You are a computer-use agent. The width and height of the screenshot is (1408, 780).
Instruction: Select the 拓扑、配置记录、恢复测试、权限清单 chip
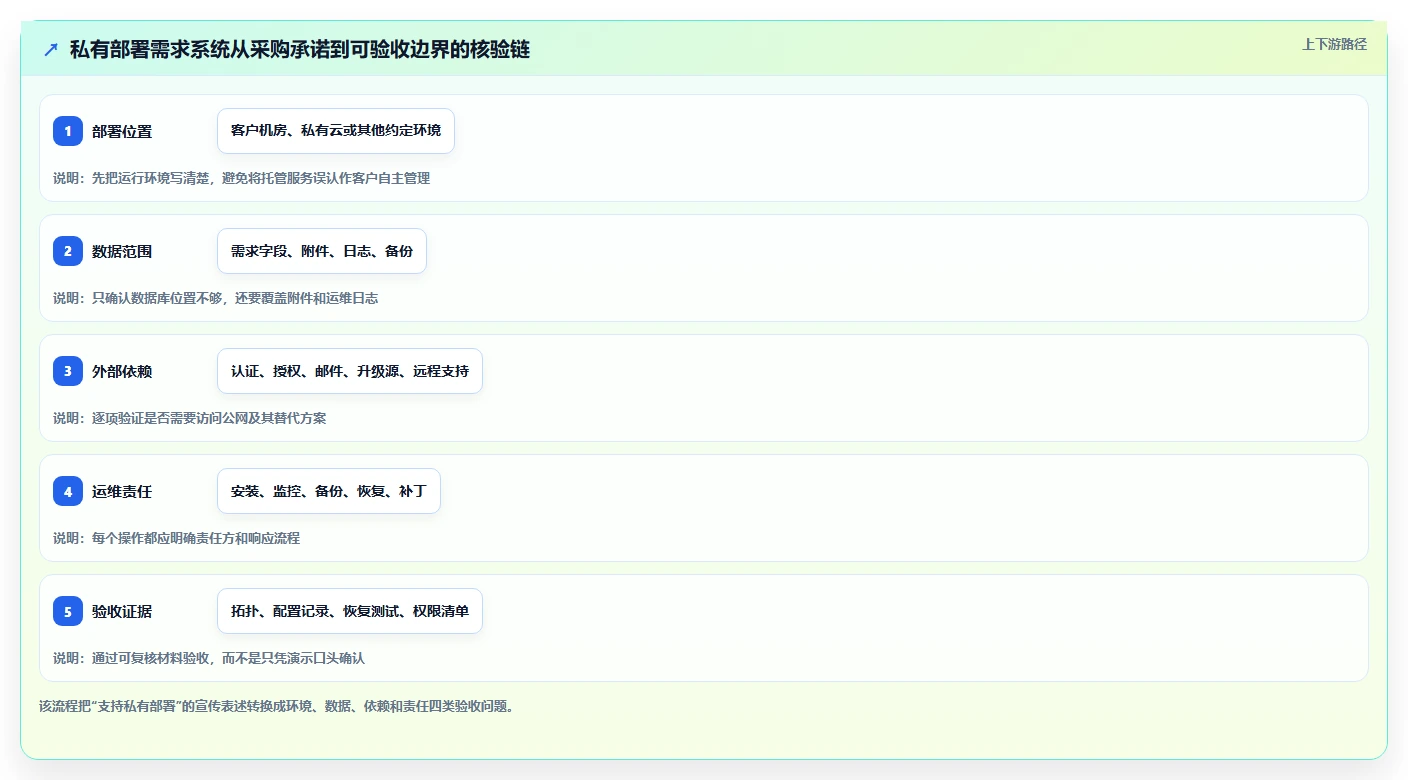350,611
